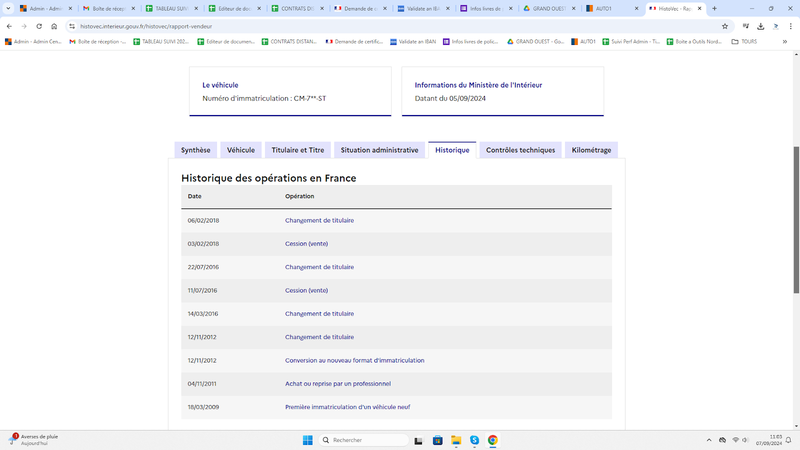This screenshot has width=800, height=450.
Task: Open the Windows Start menu
Action: pyautogui.click(x=308, y=440)
